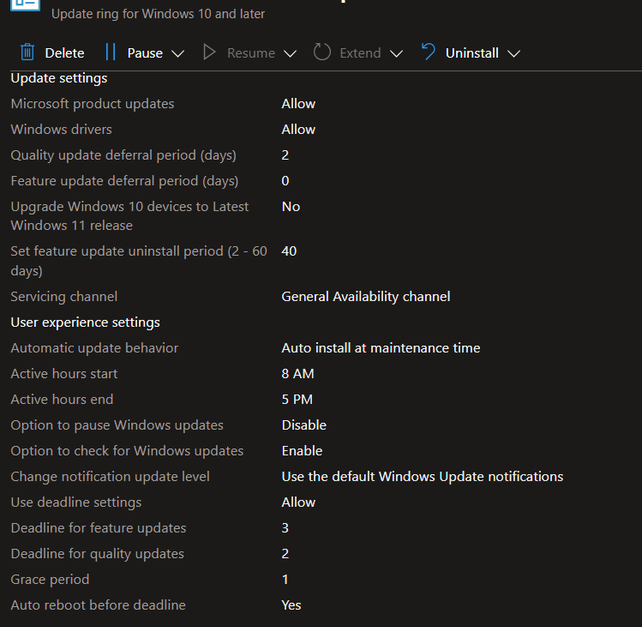The image size is (642, 627).
Task: Click the 'Disable' value
Action: coord(304,426)
